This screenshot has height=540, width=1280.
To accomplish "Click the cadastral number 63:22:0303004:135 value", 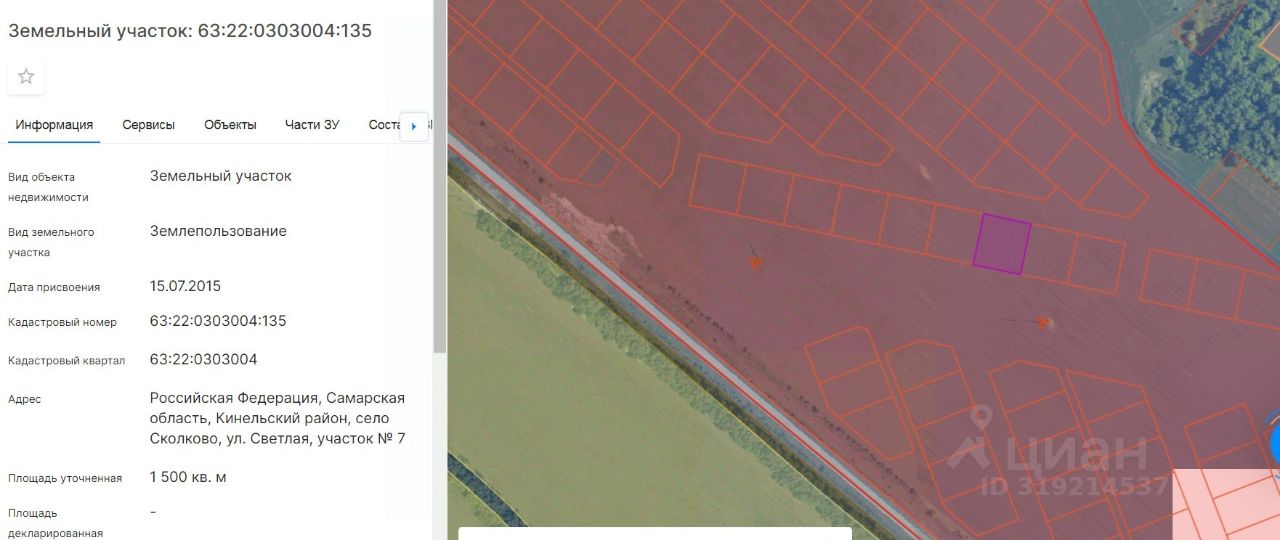I will pyautogui.click(x=218, y=321).
